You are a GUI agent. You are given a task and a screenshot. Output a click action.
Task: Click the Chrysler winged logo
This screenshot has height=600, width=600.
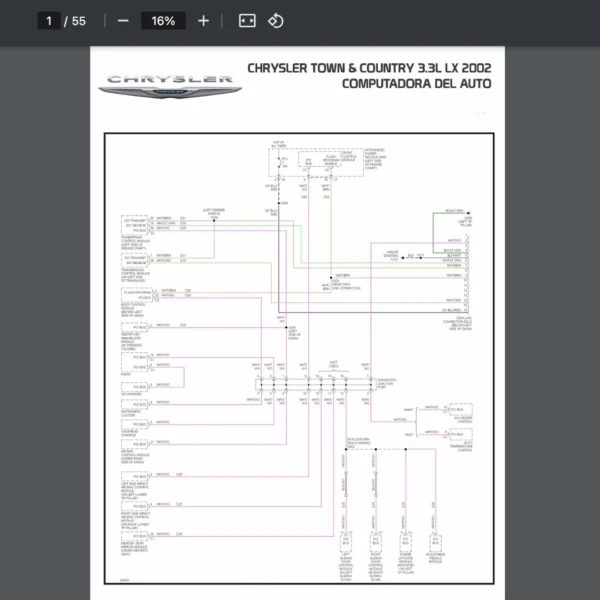(169, 86)
